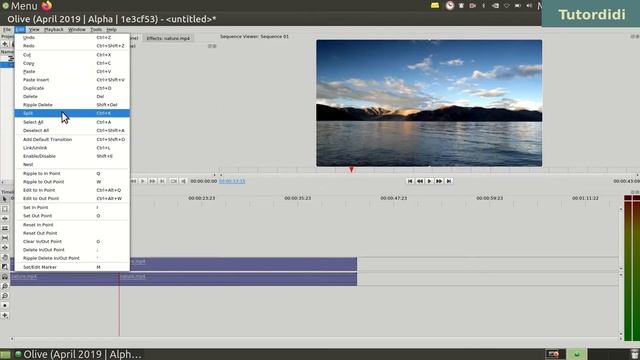Viewport: 640px width, 360px height.
Task: Skip sequence viewer to start
Action: [410, 181]
